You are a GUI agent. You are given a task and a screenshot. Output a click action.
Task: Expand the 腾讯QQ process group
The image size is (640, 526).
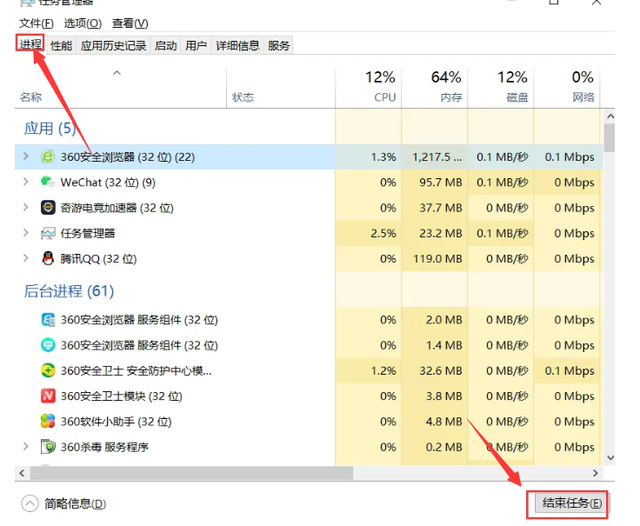point(26,258)
